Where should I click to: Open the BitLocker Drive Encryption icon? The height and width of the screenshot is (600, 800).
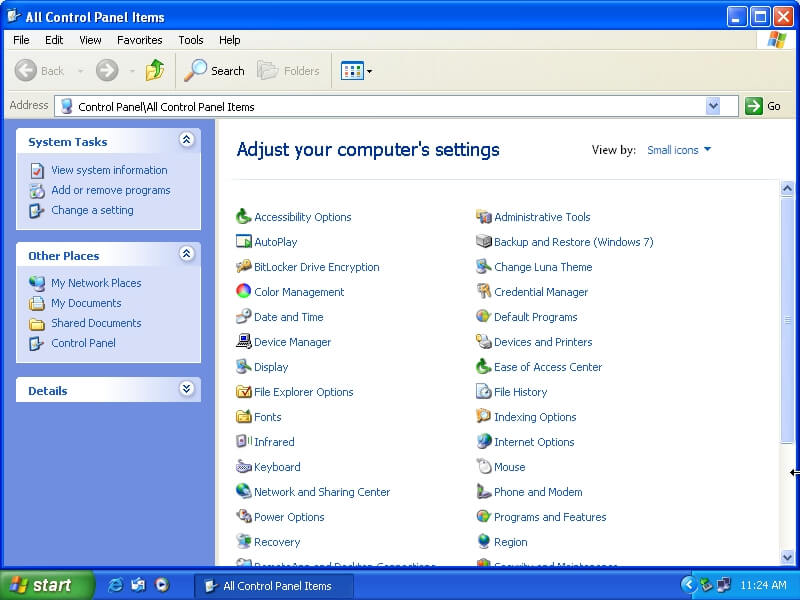click(x=244, y=267)
